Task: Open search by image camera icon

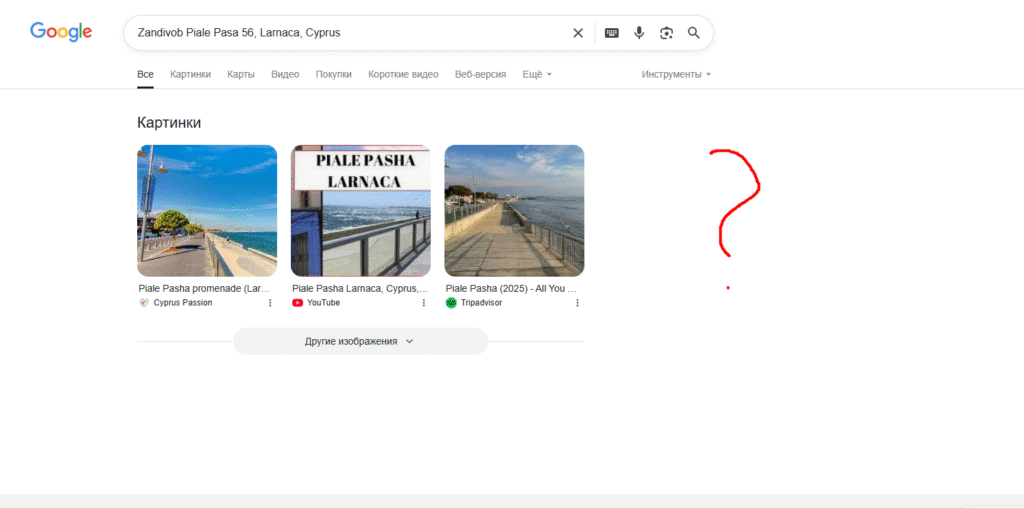Action: click(666, 33)
